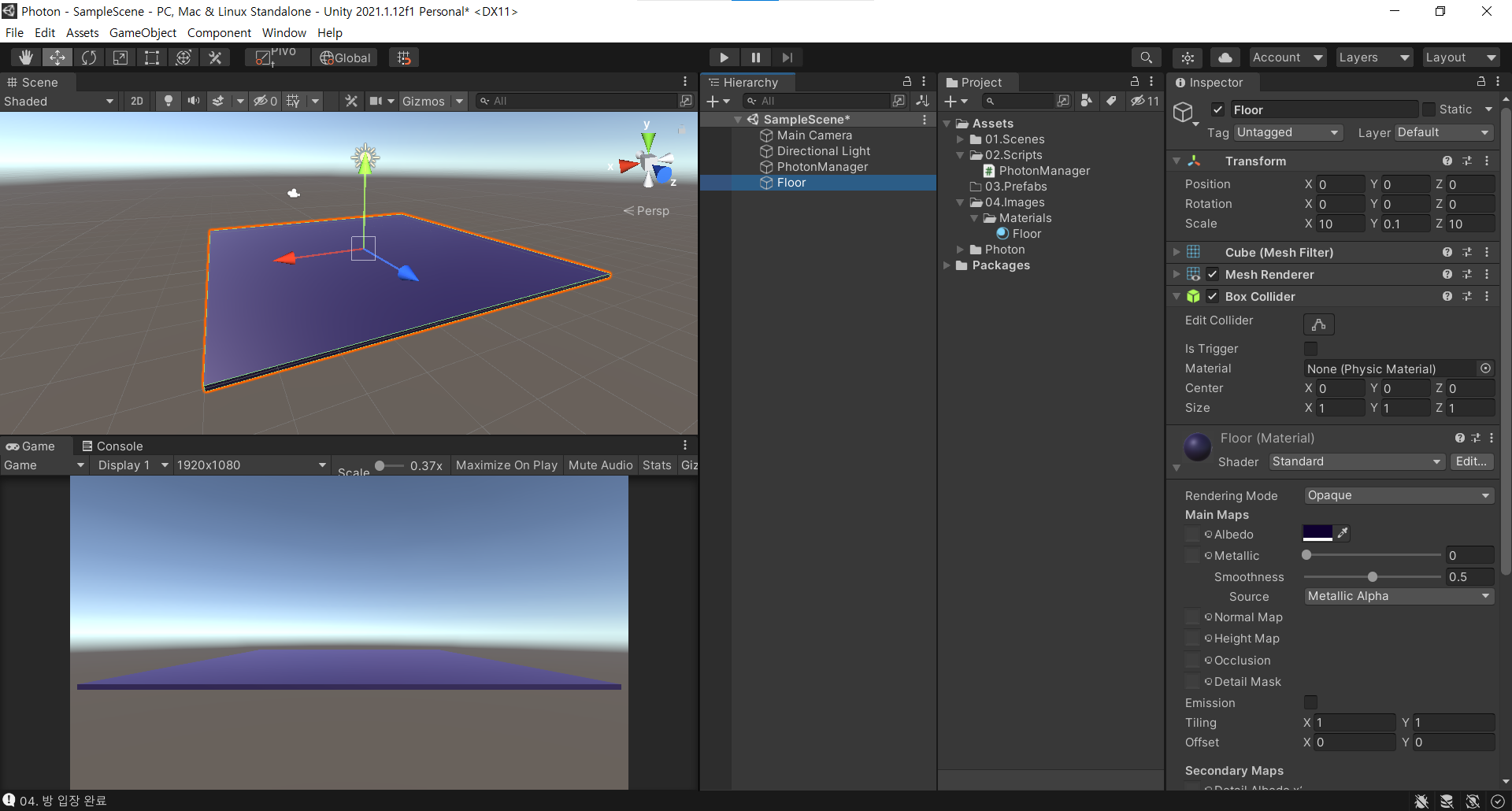This screenshot has width=1512, height=811.
Task: Open Collaborate services icon
Action: coord(1188,57)
